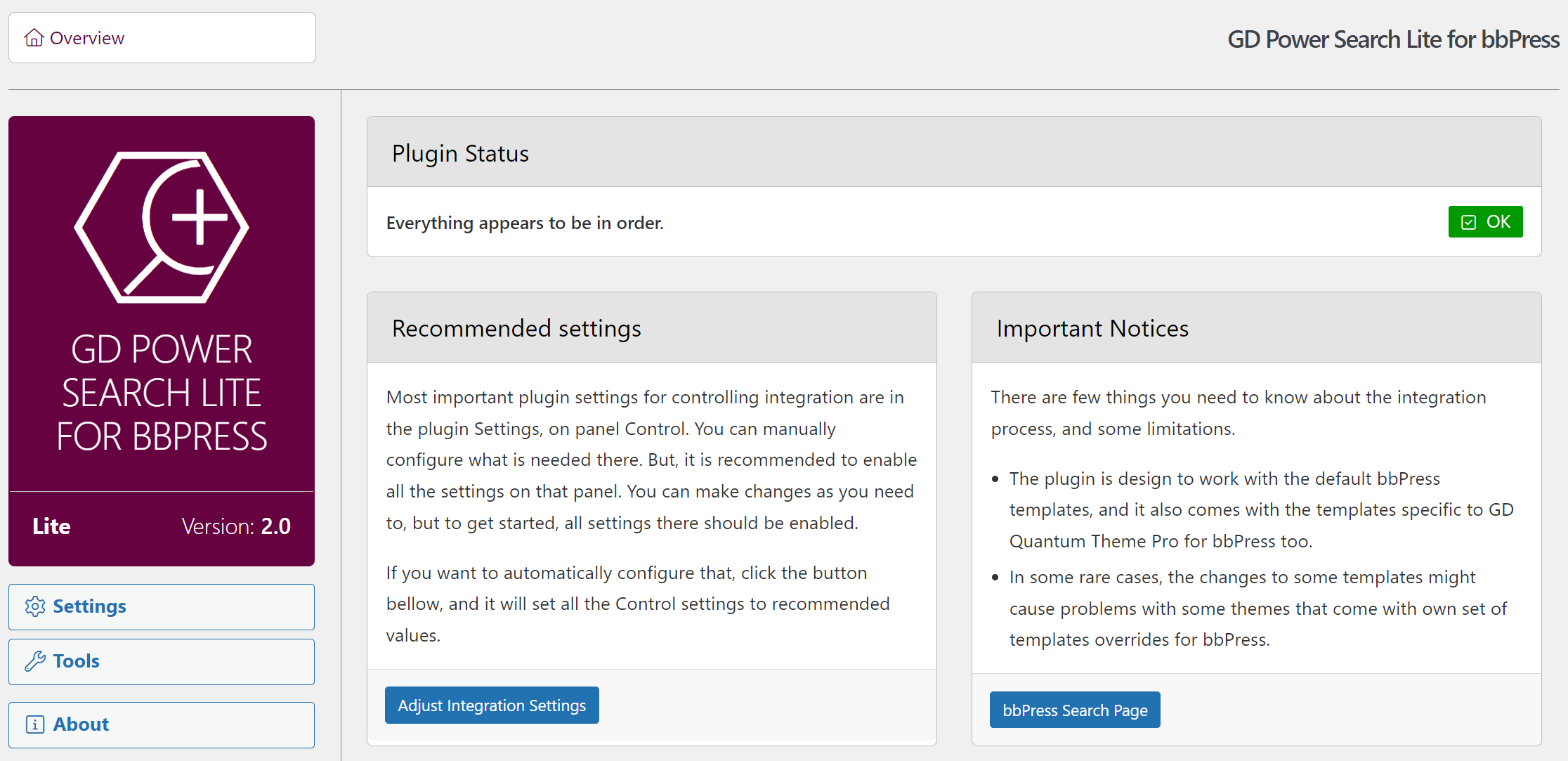Open the About panel
This screenshot has height=761, width=1568.
tap(162, 724)
